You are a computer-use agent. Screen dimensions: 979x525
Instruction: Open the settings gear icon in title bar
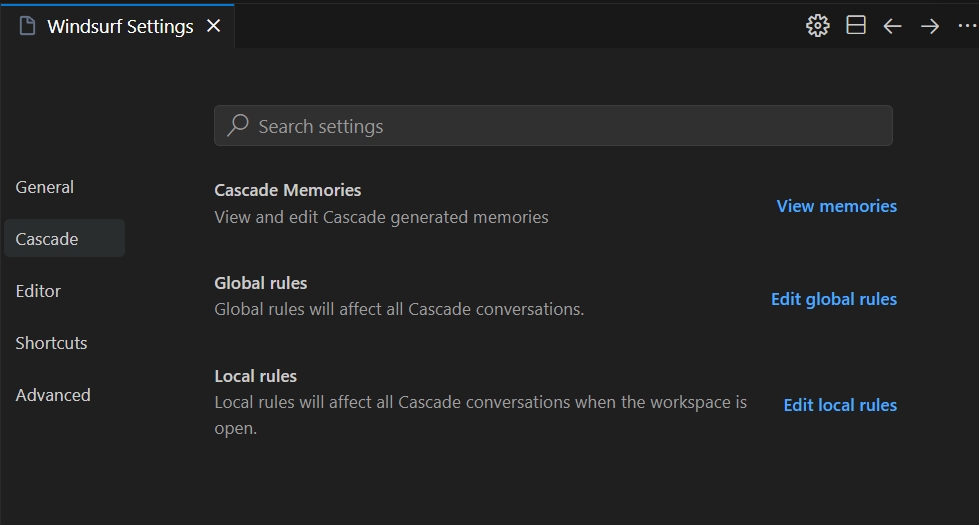(x=818, y=26)
